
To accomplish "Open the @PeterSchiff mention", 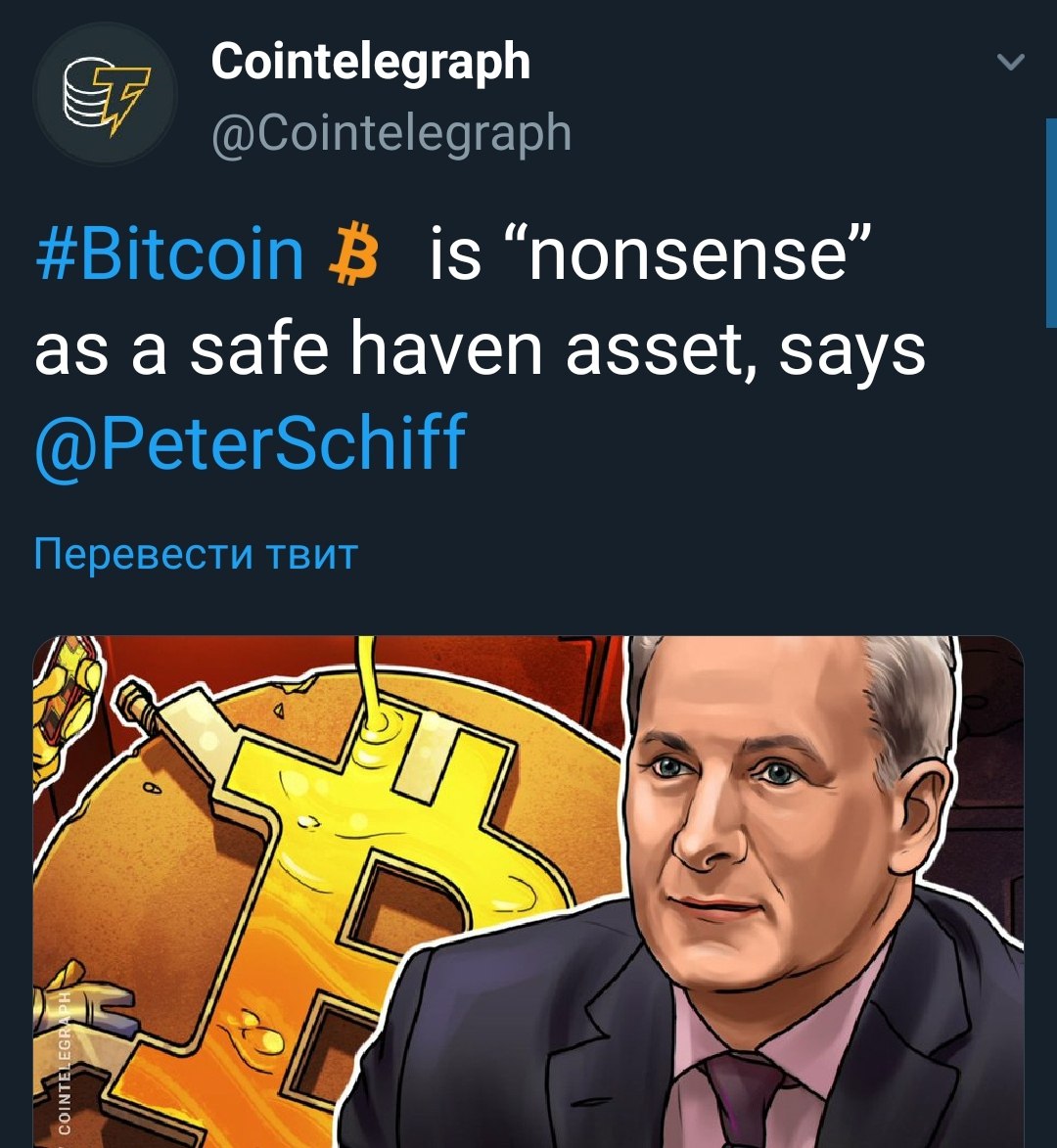I will (x=251, y=442).
